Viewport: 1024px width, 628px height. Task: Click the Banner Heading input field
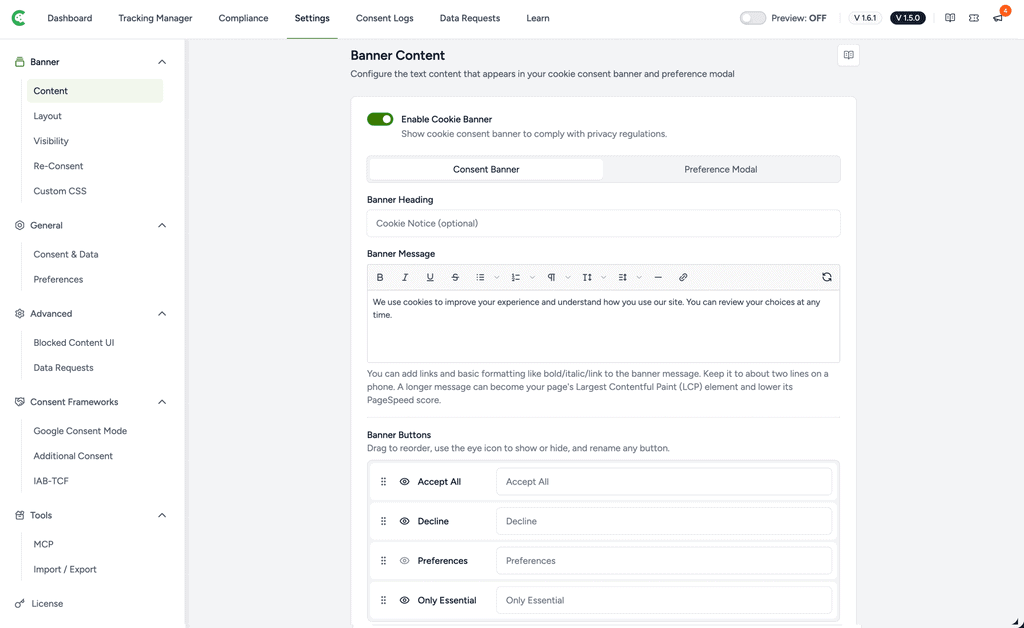[x=603, y=223]
